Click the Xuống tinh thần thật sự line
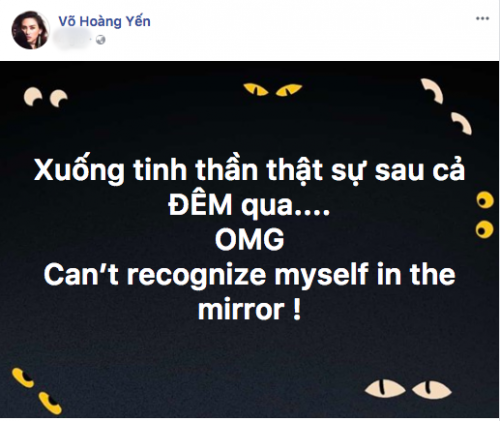 pyautogui.click(x=249, y=171)
